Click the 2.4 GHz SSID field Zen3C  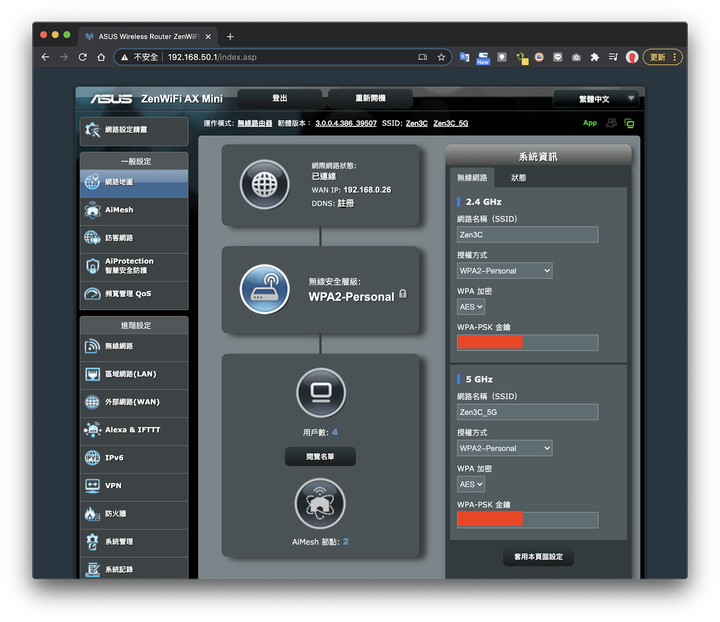tap(528, 235)
